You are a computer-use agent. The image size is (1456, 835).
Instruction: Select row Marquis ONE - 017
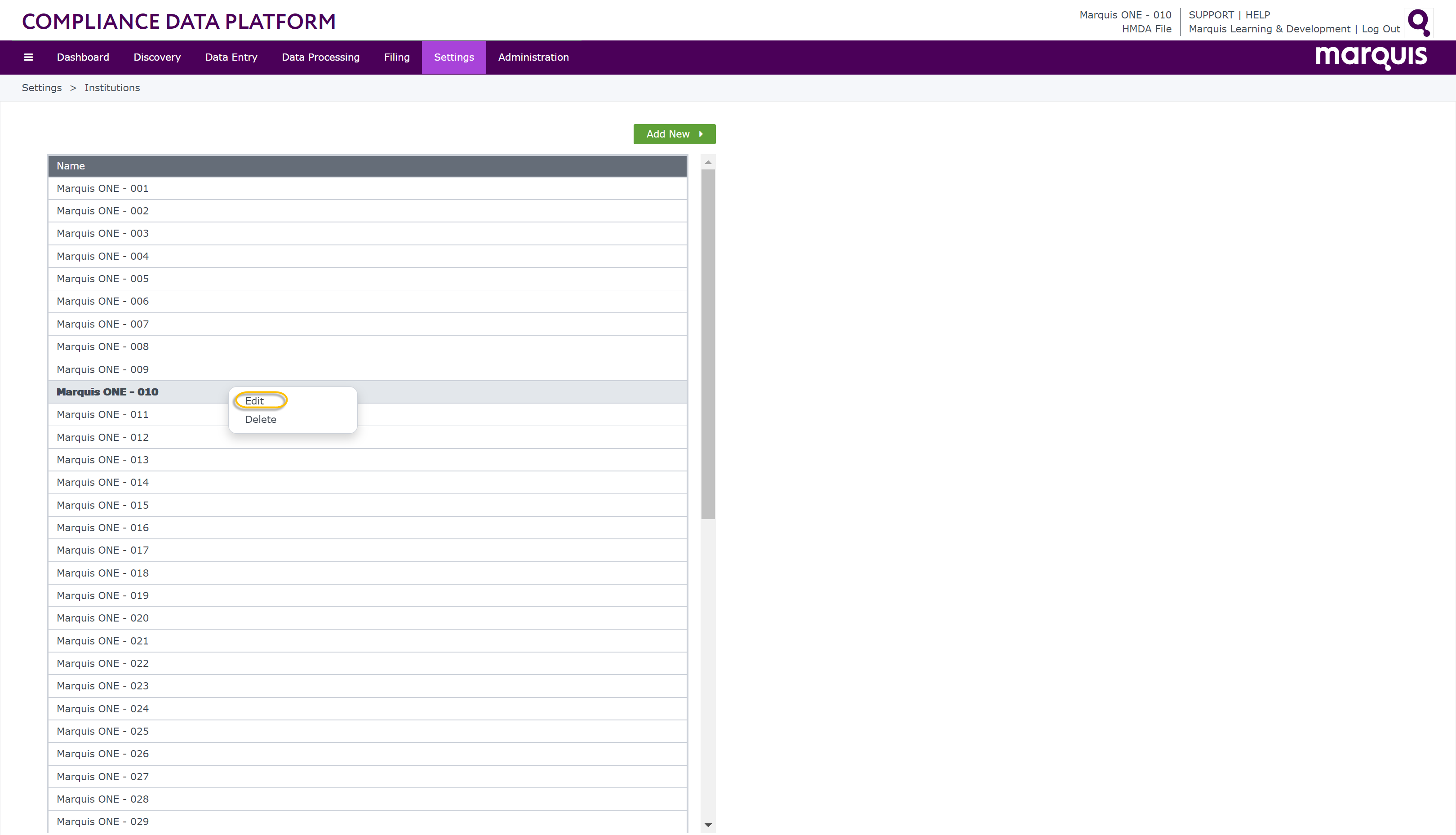pyautogui.click(x=368, y=551)
